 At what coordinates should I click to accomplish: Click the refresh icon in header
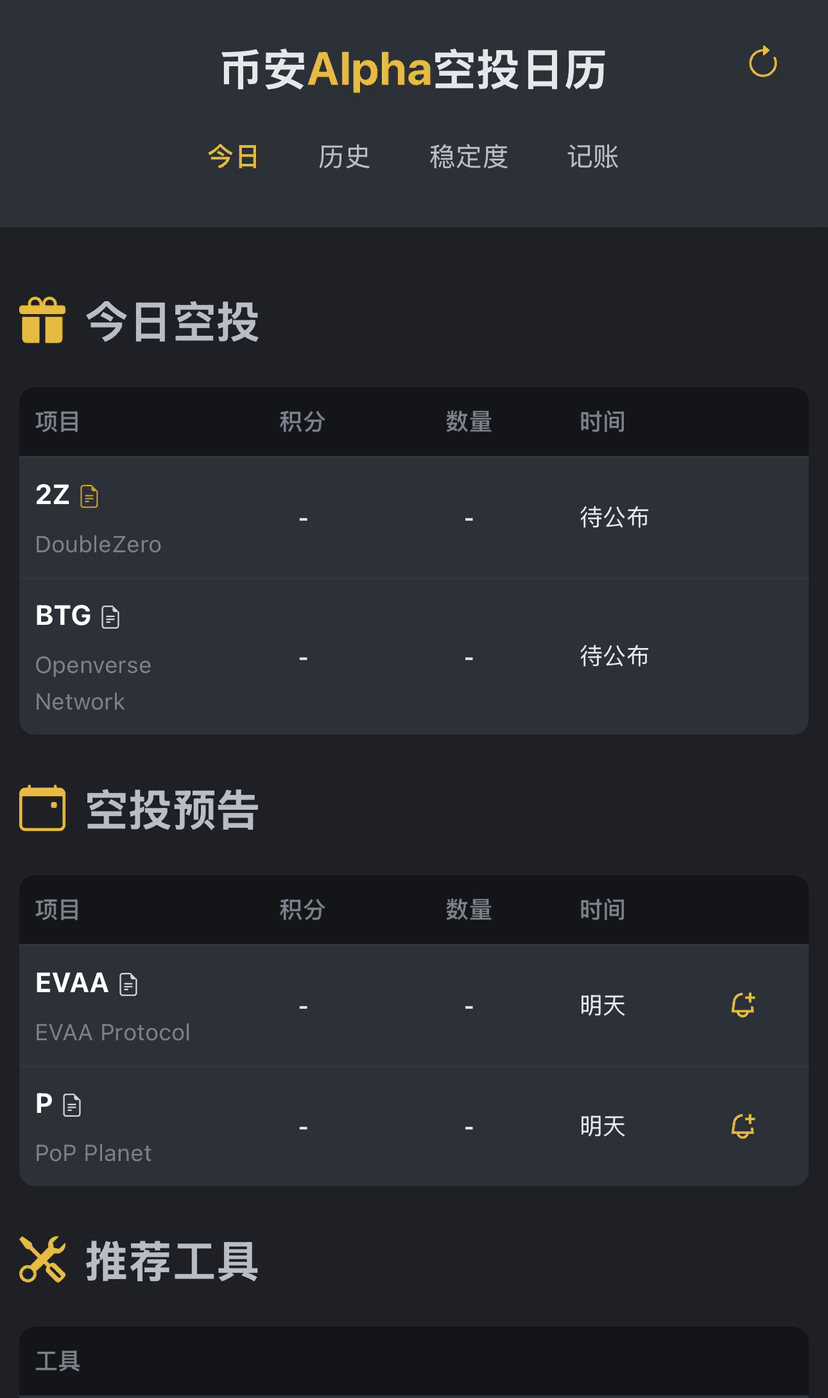[763, 62]
